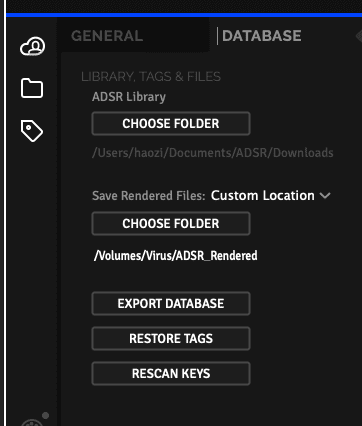Choose folder for the ADSR Library
The image size is (362, 426).
pos(171,124)
